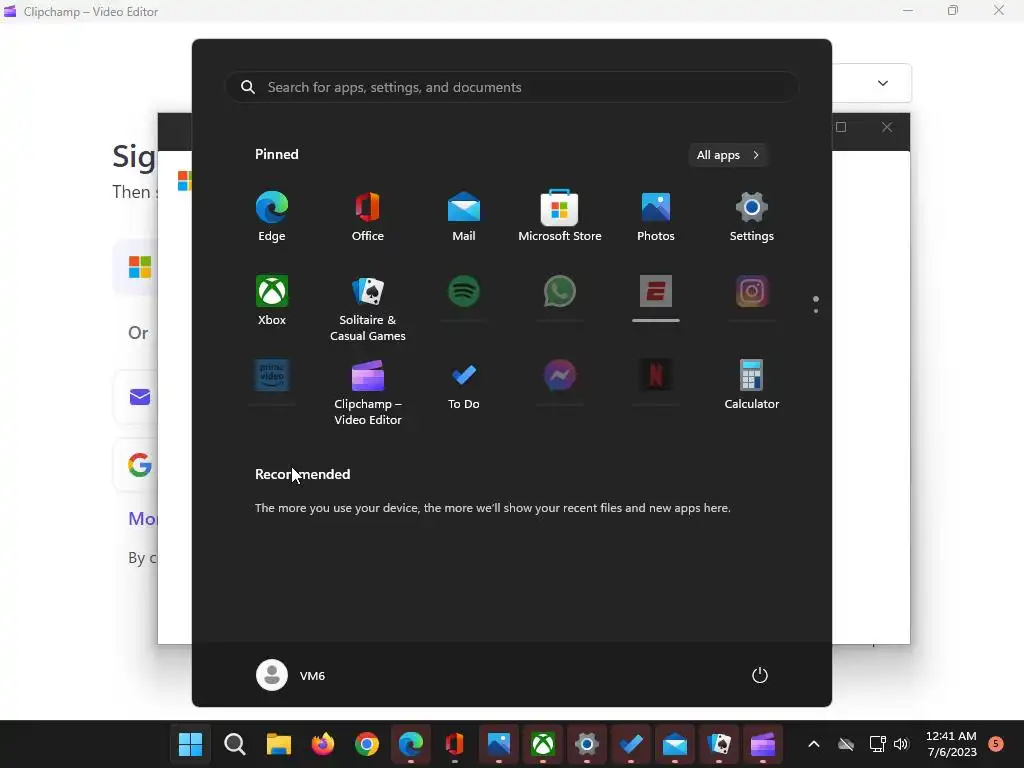Click the Messenger pinned icon

click(560, 375)
